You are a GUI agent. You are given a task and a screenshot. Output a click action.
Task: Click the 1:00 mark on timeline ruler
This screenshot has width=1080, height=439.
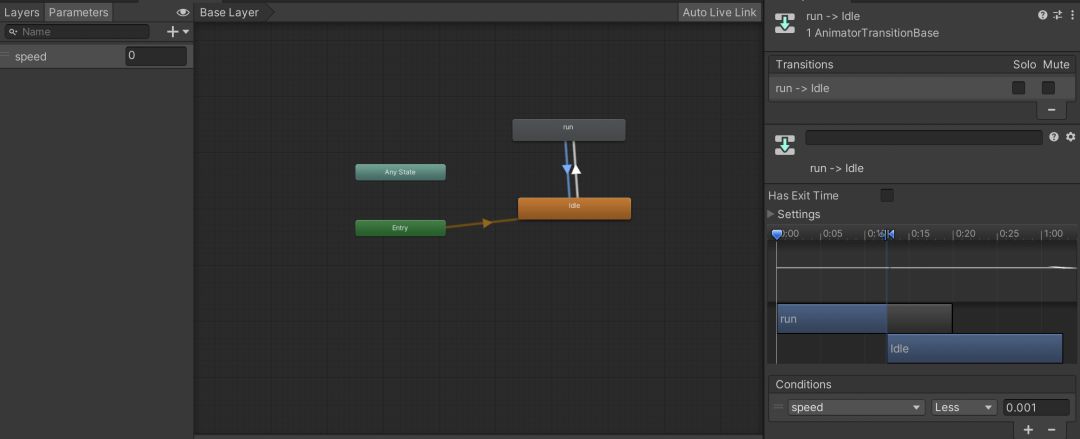tap(1052, 234)
